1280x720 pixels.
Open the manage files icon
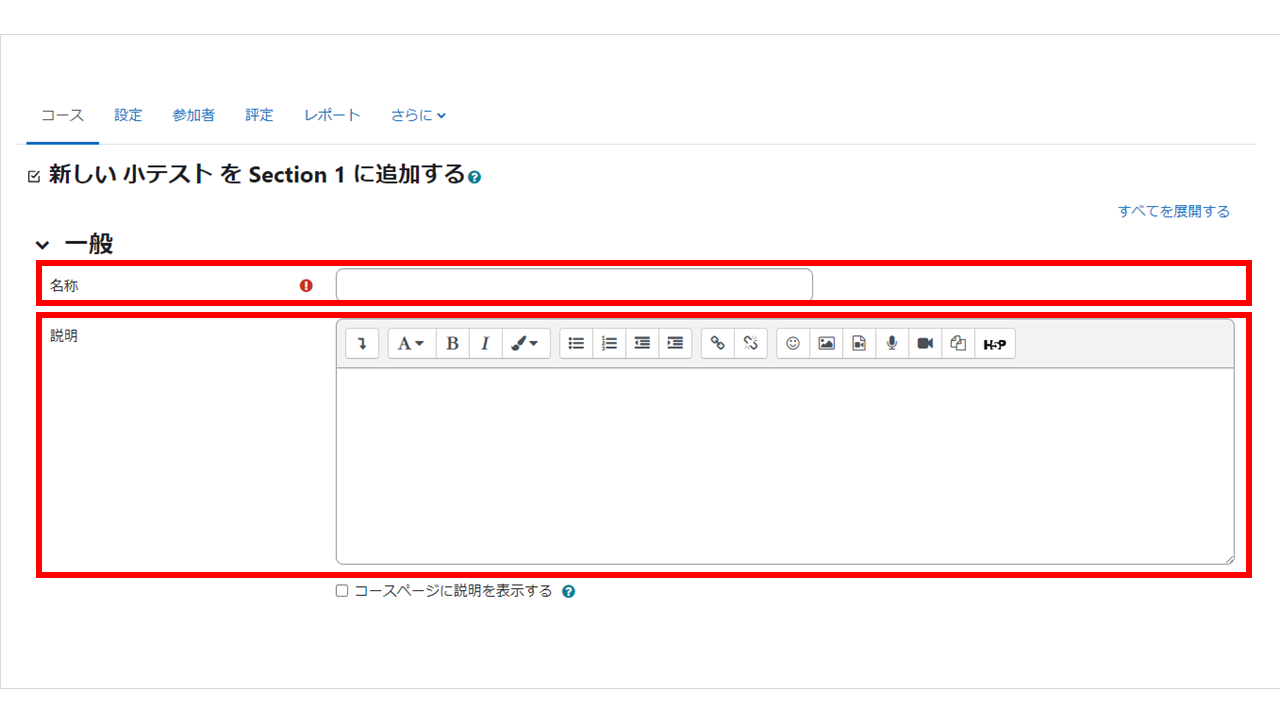coord(958,343)
